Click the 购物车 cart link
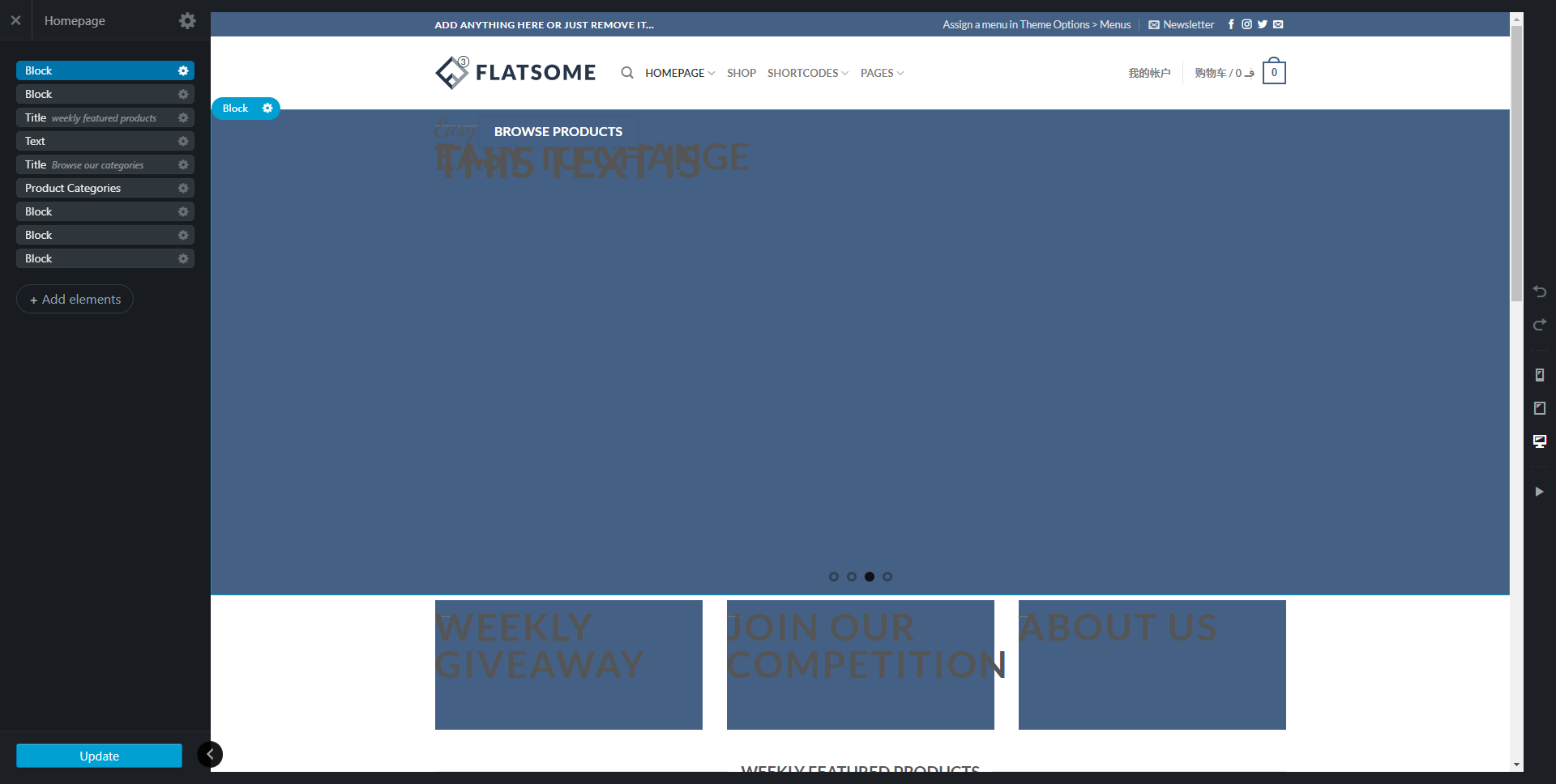The image size is (1556, 784). point(1224,73)
